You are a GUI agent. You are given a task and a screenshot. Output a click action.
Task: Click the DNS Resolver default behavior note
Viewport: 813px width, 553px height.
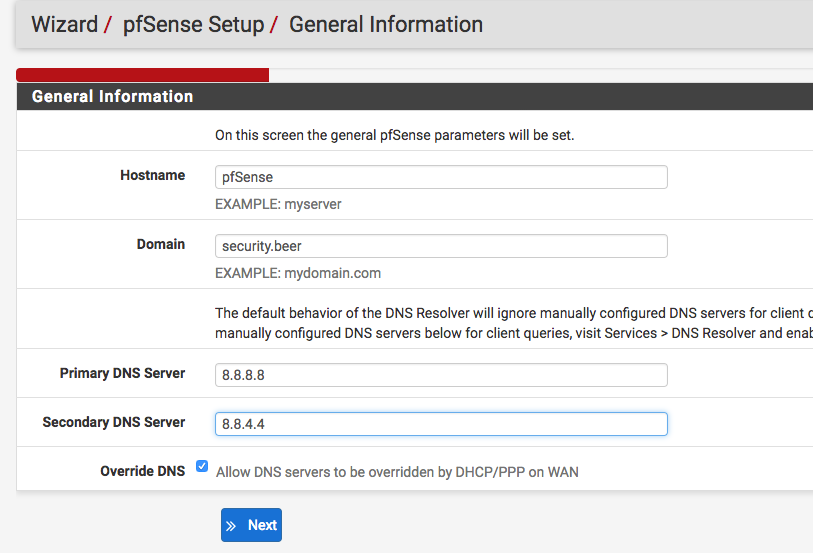pos(514,323)
